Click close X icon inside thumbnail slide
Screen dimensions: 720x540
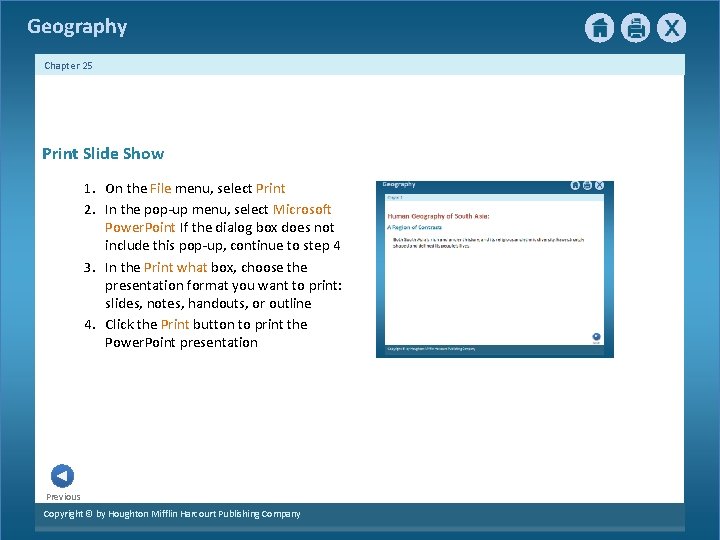tap(599, 185)
